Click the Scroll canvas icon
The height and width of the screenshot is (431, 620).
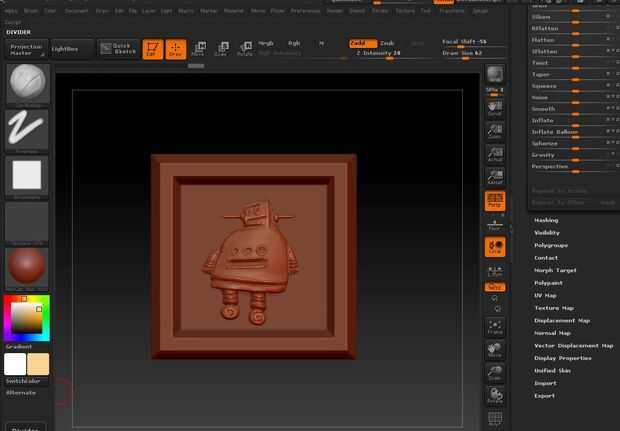point(495,108)
